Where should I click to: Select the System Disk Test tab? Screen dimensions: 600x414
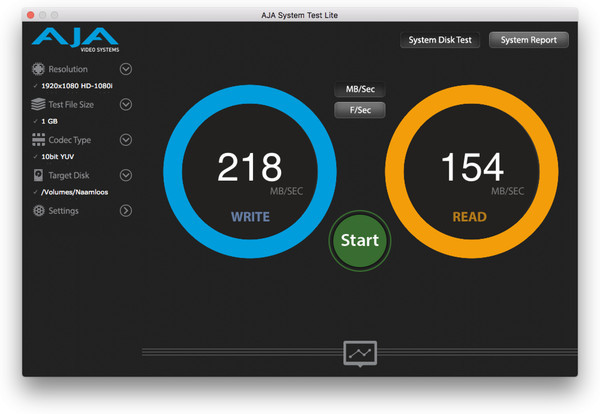[x=440, y=40]
